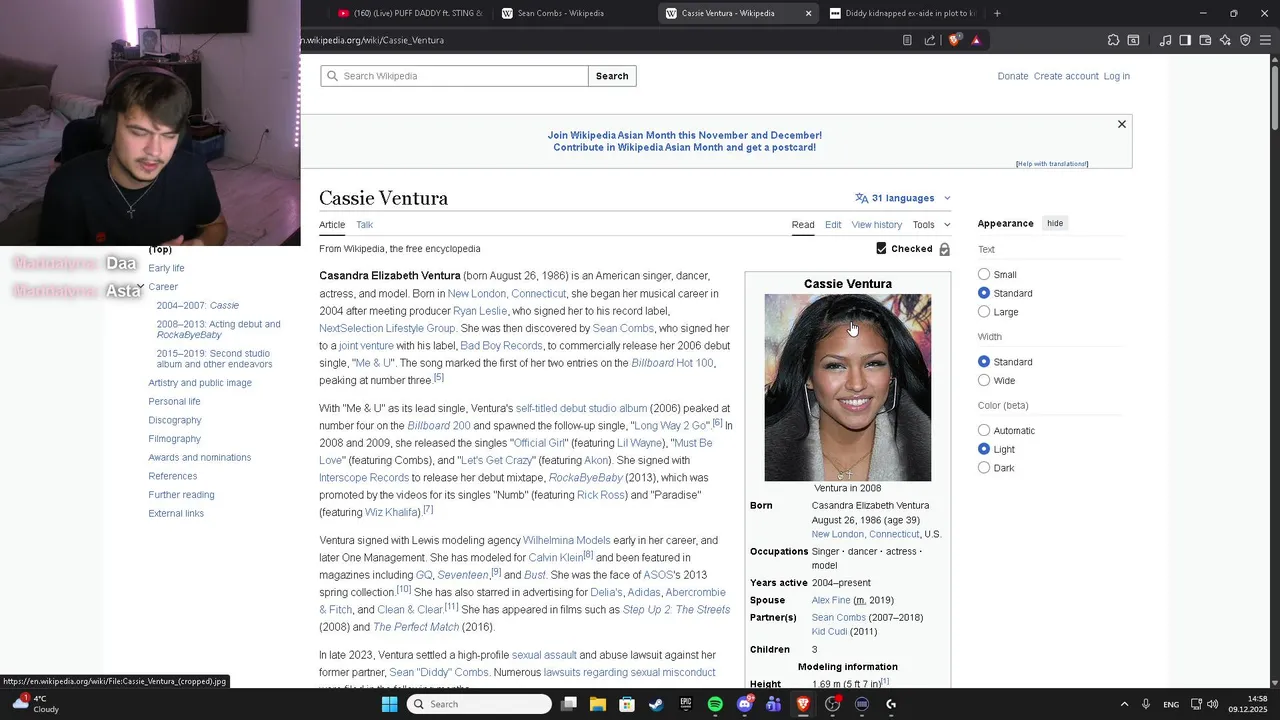Screen dimensions: 1280x720
Task: Open Spotify from the taskbar
Action: [x=715, y=704]
